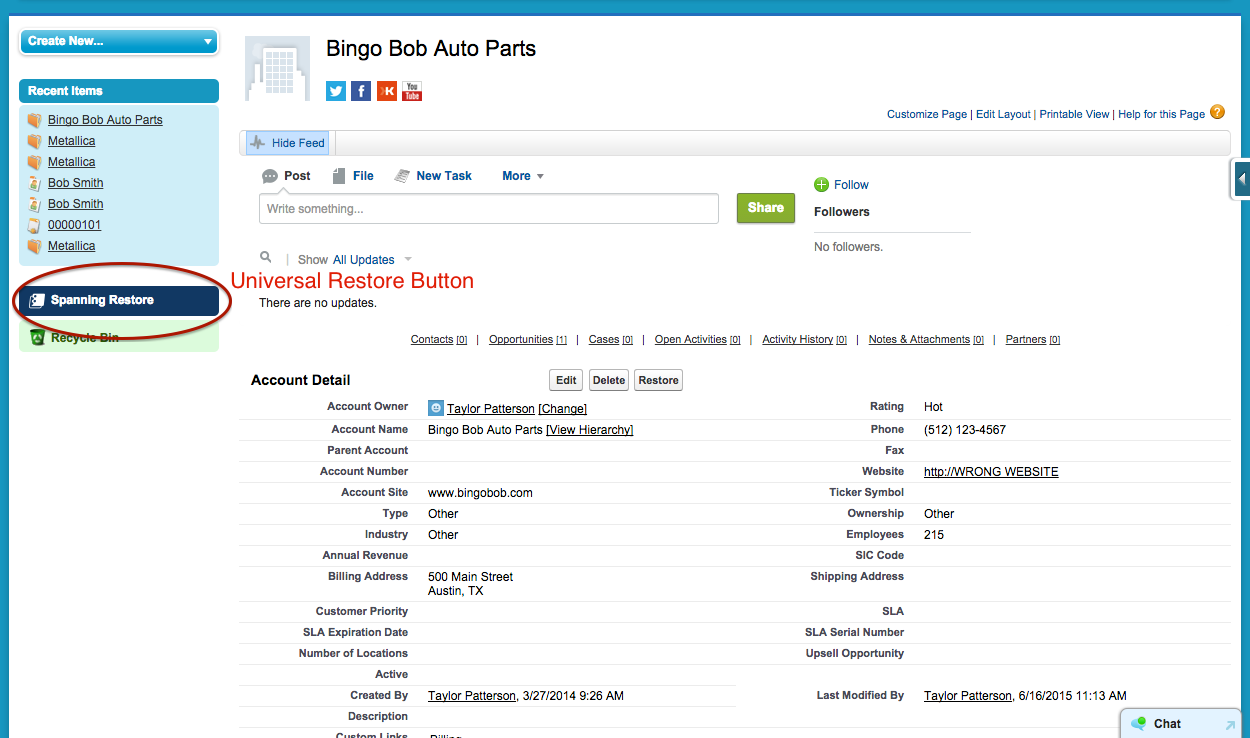Click Taylor Patterson account owner link
Screen dimensions: 1250x738
pyautogui.click(x=491, y=409)
